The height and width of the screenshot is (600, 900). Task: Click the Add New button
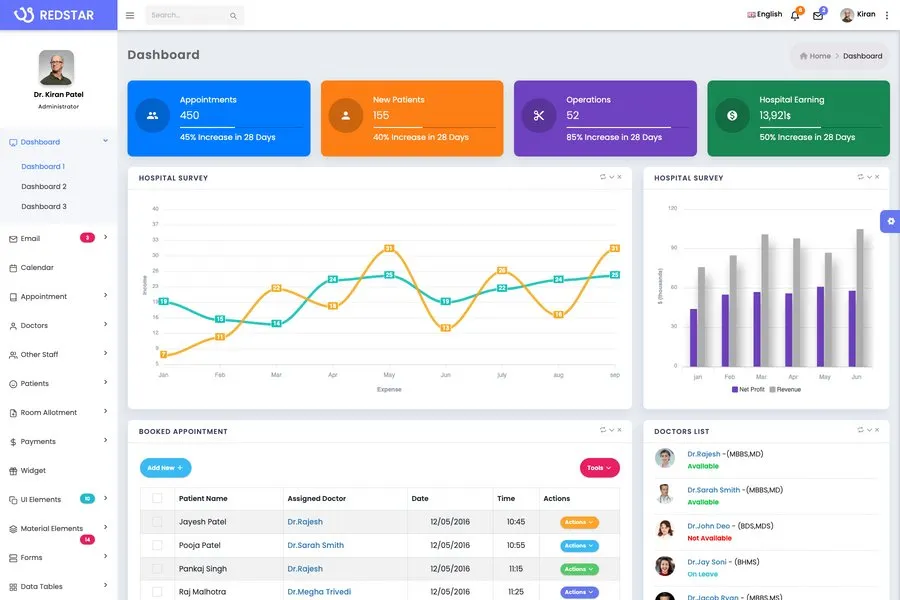165,468
